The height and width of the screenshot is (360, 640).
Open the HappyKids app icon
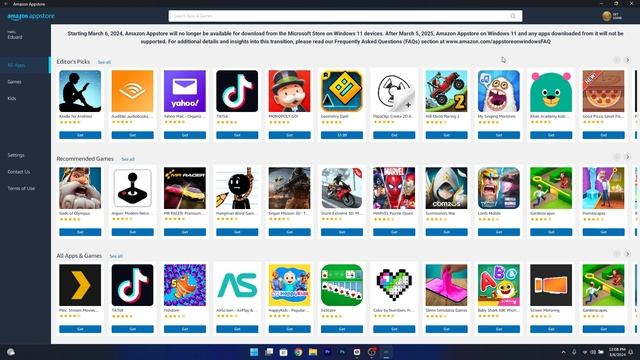tap(289, 285)
